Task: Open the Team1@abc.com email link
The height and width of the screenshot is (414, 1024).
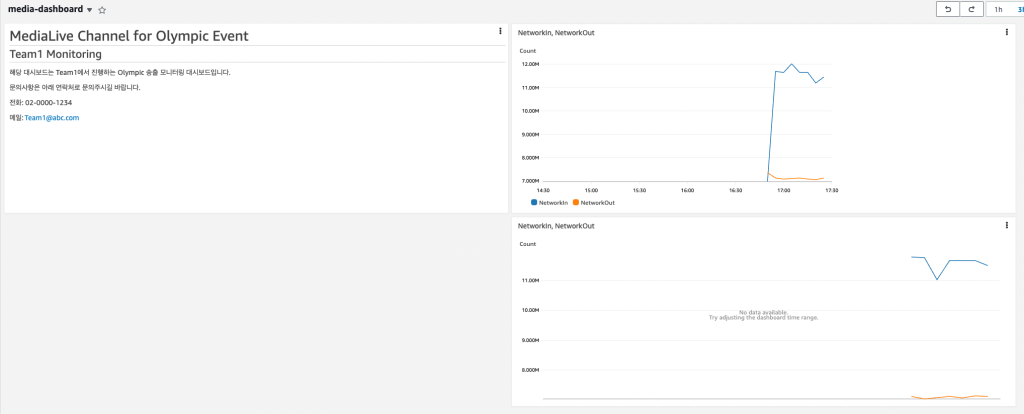Action: pos(52,118)
